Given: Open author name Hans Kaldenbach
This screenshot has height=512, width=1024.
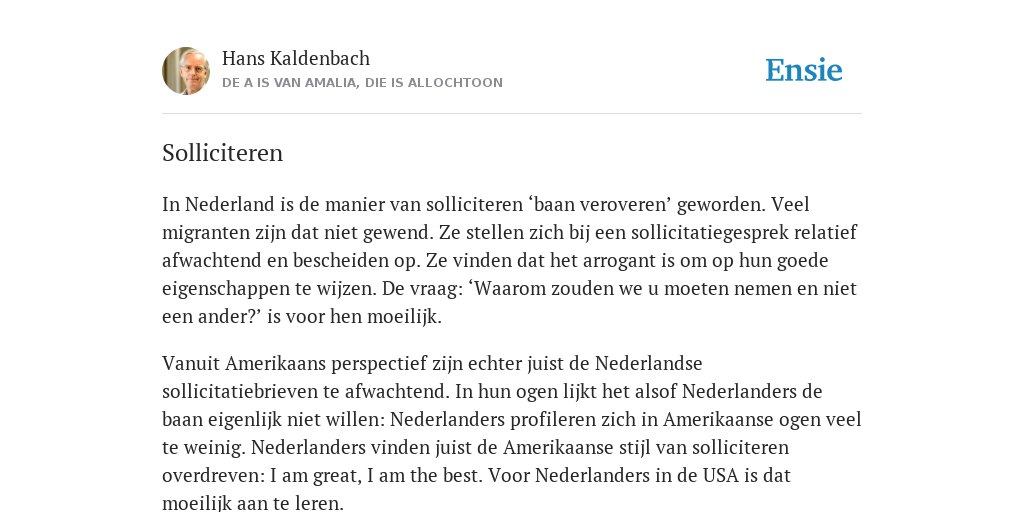Looking at the screenshot, I should click(x=296, y=59).
